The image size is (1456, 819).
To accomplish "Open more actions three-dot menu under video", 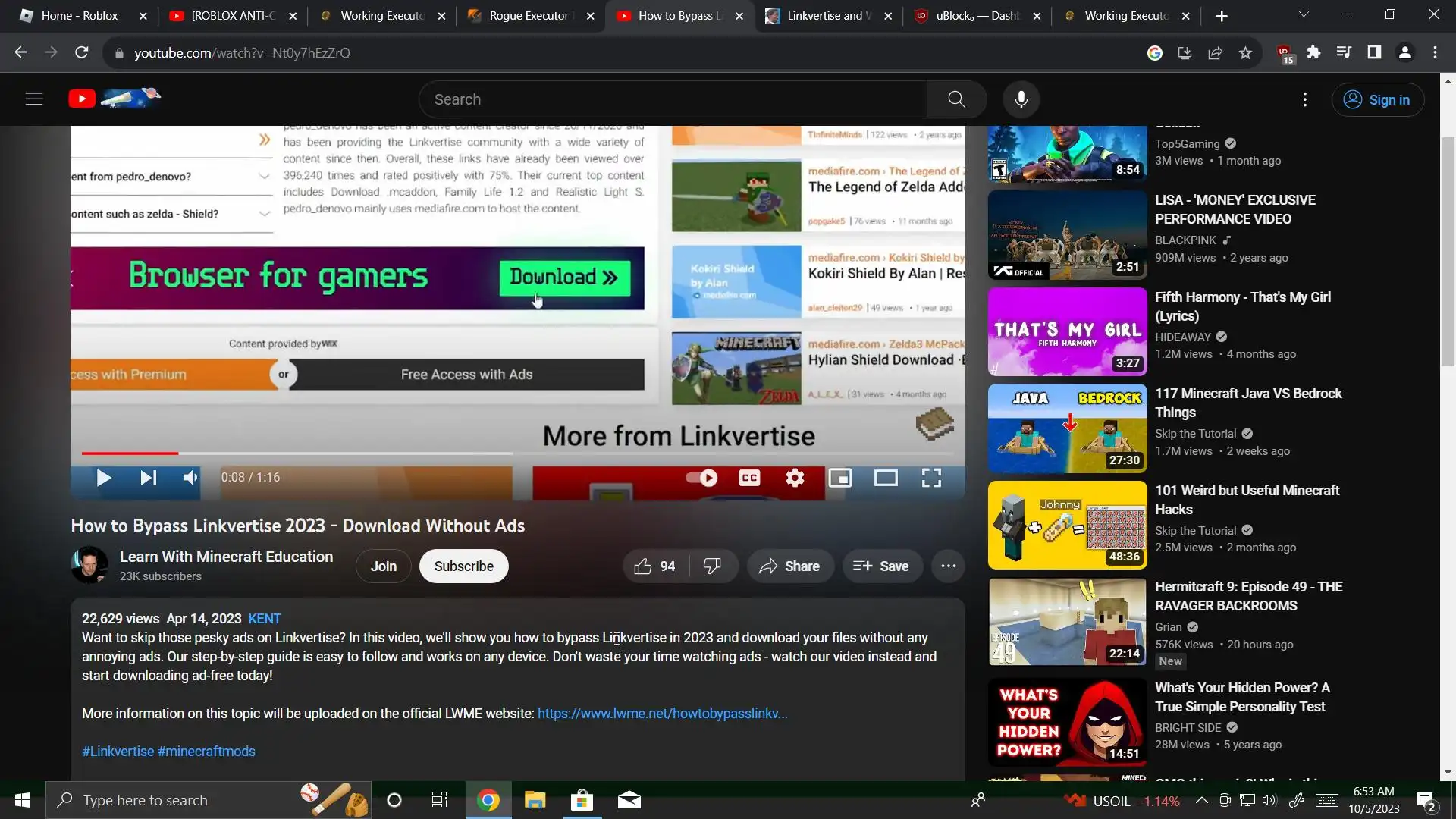I will 948,566.
